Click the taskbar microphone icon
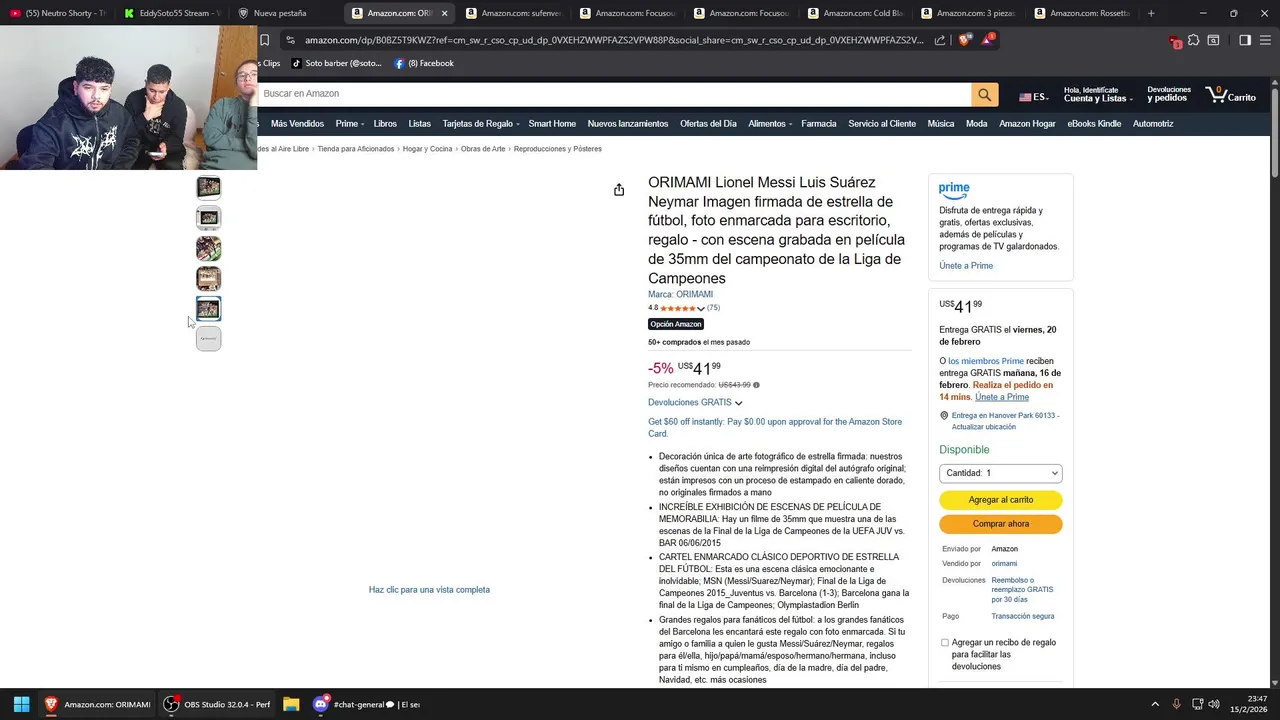The width and height of the screenshot is (1280, 720). 1176,704
